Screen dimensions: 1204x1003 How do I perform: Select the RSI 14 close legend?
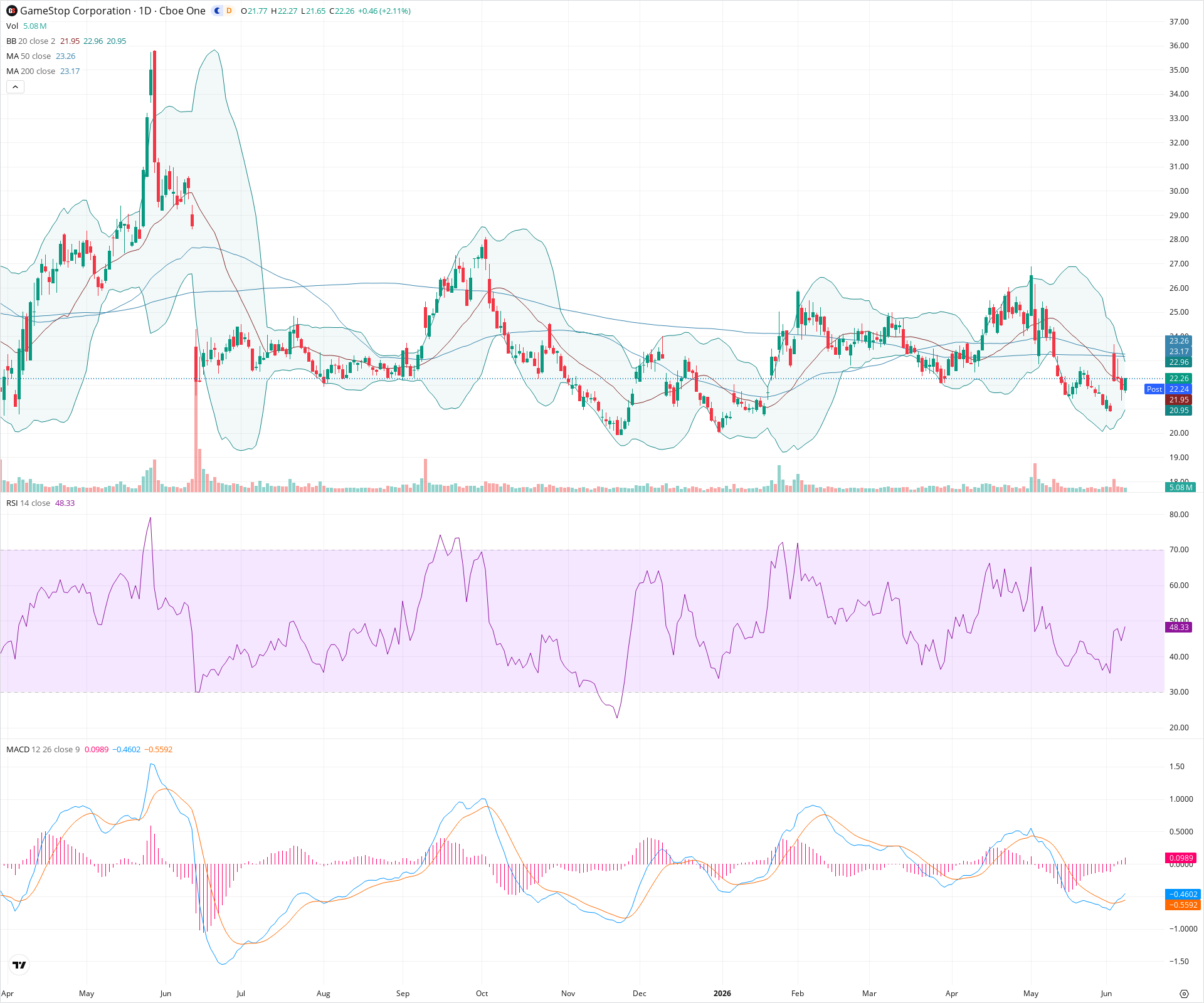[x=28, y=503]
